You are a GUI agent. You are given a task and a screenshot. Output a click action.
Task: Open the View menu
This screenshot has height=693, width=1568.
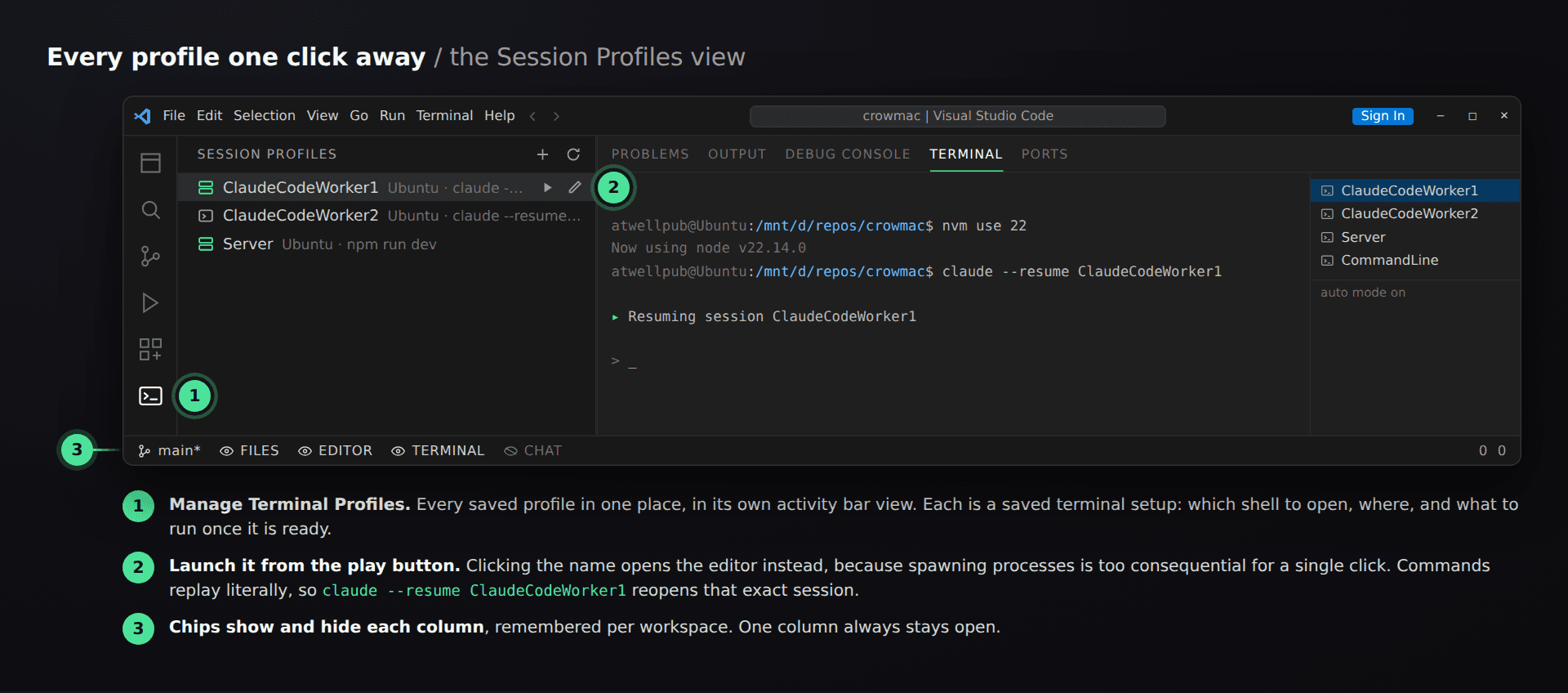pyautogui.click(x=323, y=116)
